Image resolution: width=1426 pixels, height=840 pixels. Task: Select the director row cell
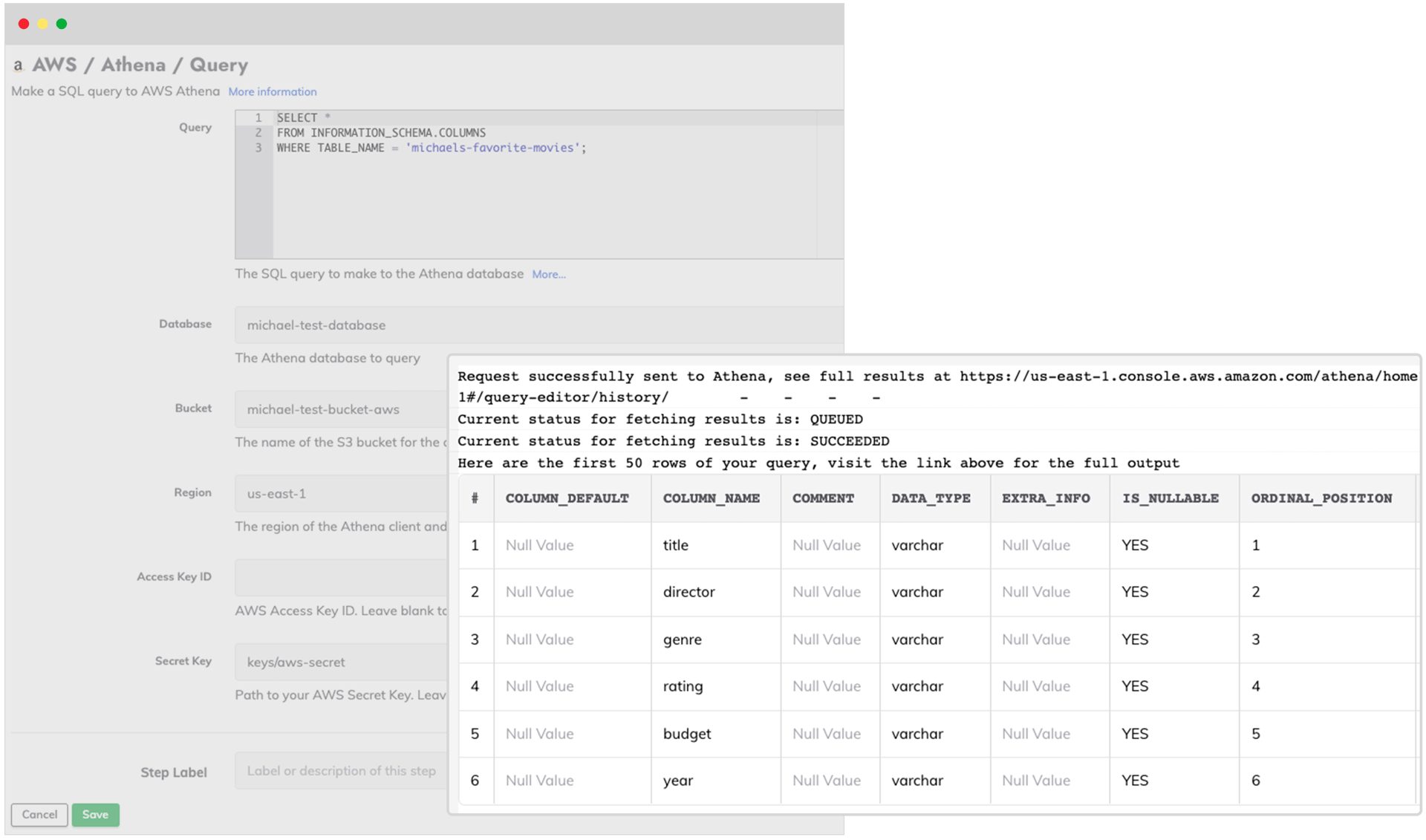(688, 592)
